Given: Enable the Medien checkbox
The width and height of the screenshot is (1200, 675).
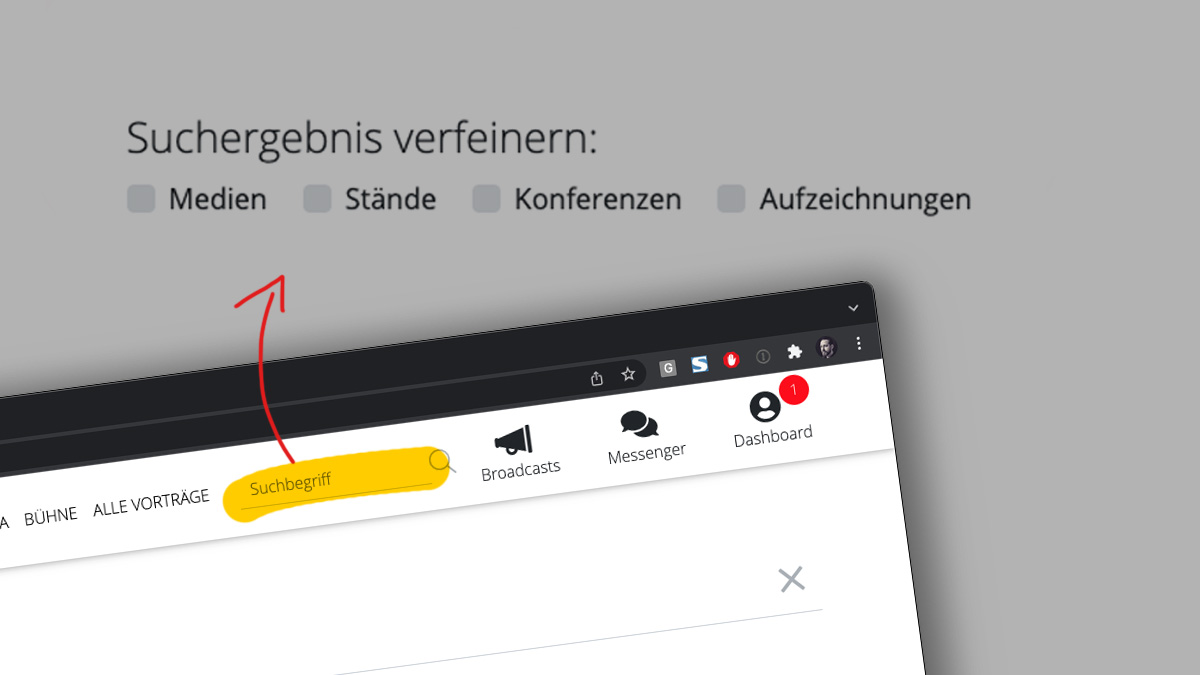Looking at the screenshot, I should point(141,199).
